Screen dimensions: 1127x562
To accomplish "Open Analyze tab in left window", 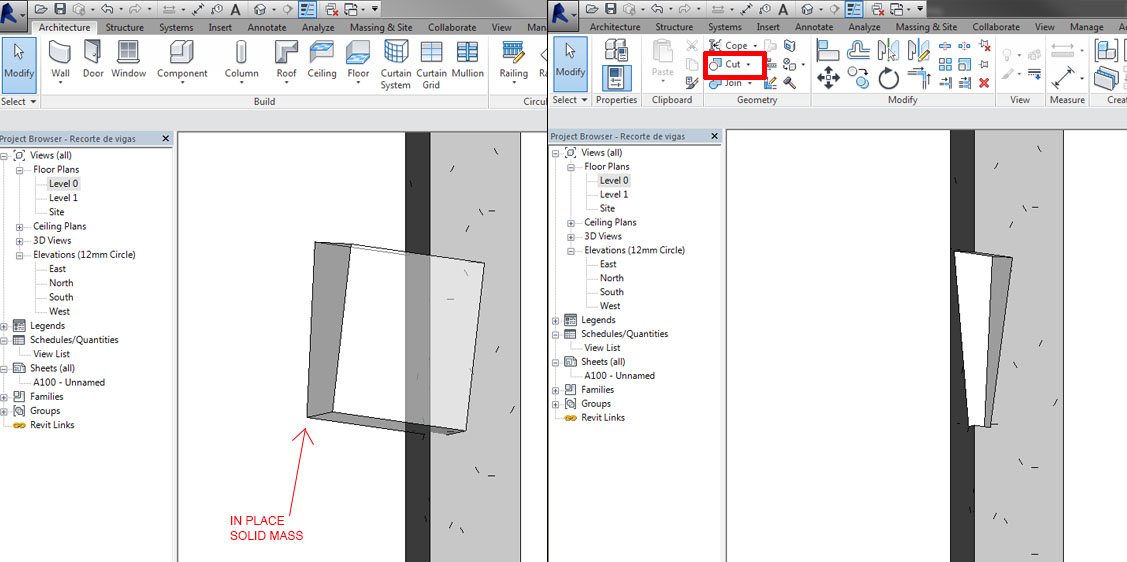I will [x=318, y=27].
